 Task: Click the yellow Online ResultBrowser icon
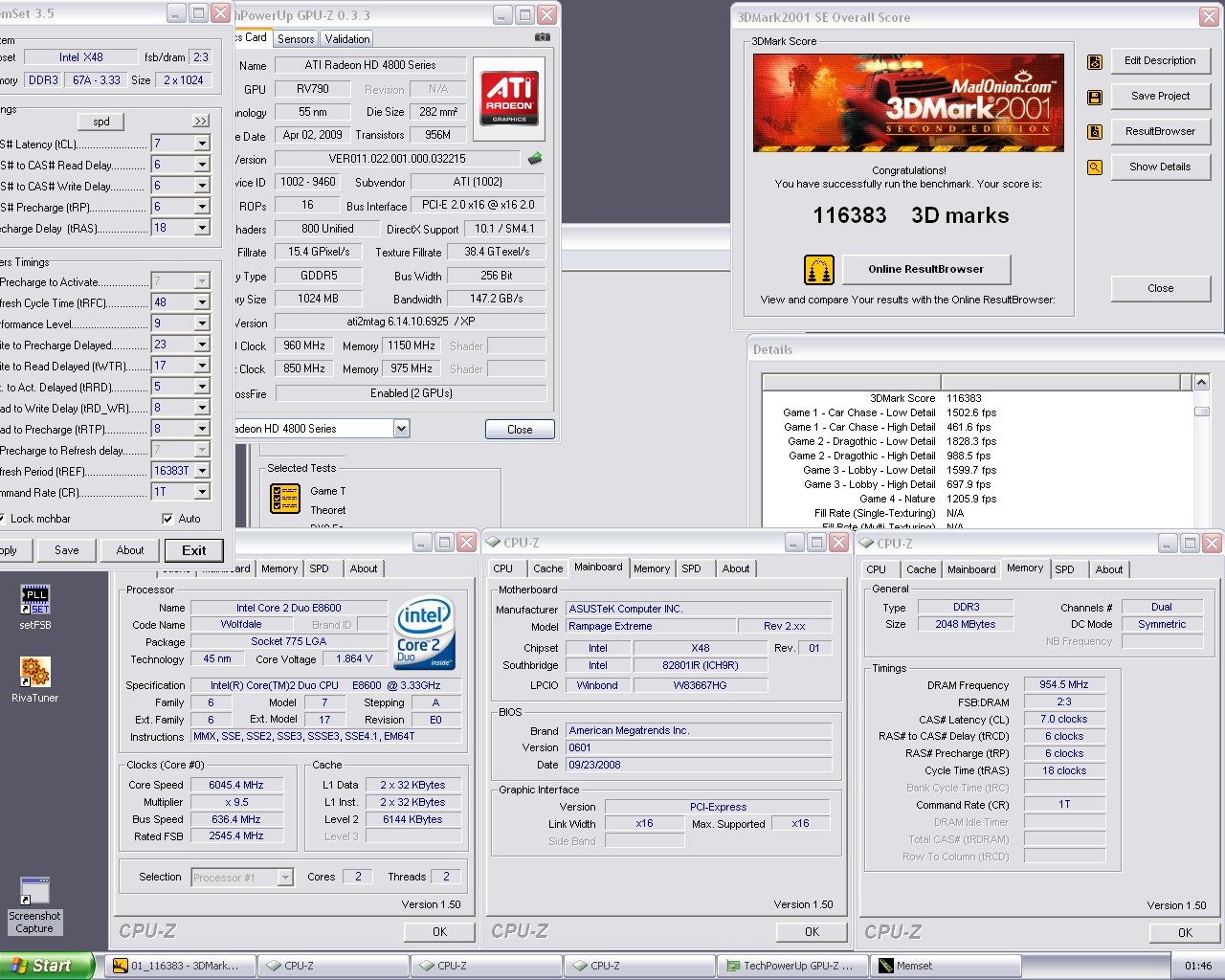coord(818,270)
